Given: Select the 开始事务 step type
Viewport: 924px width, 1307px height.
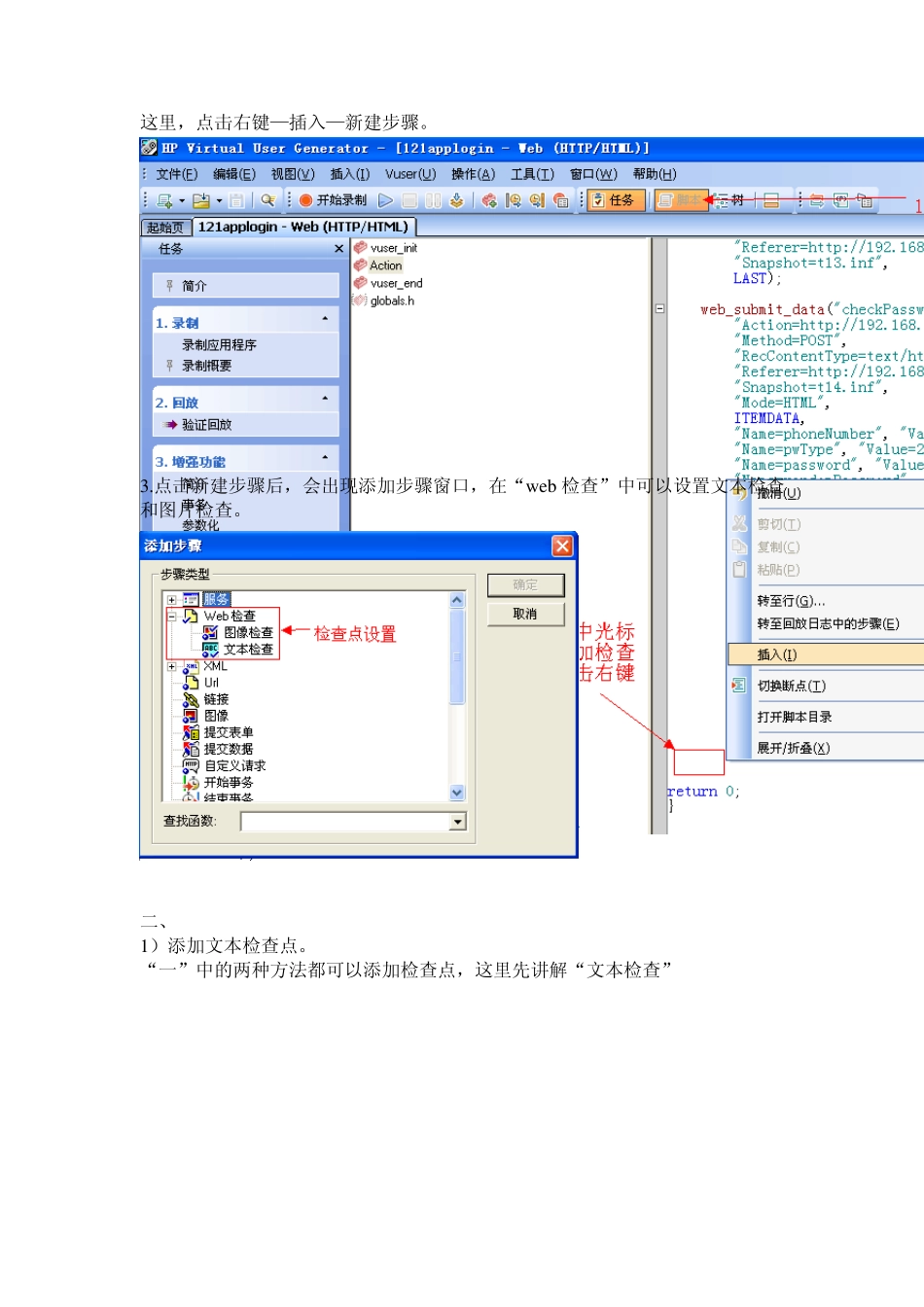Looking at the screenshot, I should point(229,782).
